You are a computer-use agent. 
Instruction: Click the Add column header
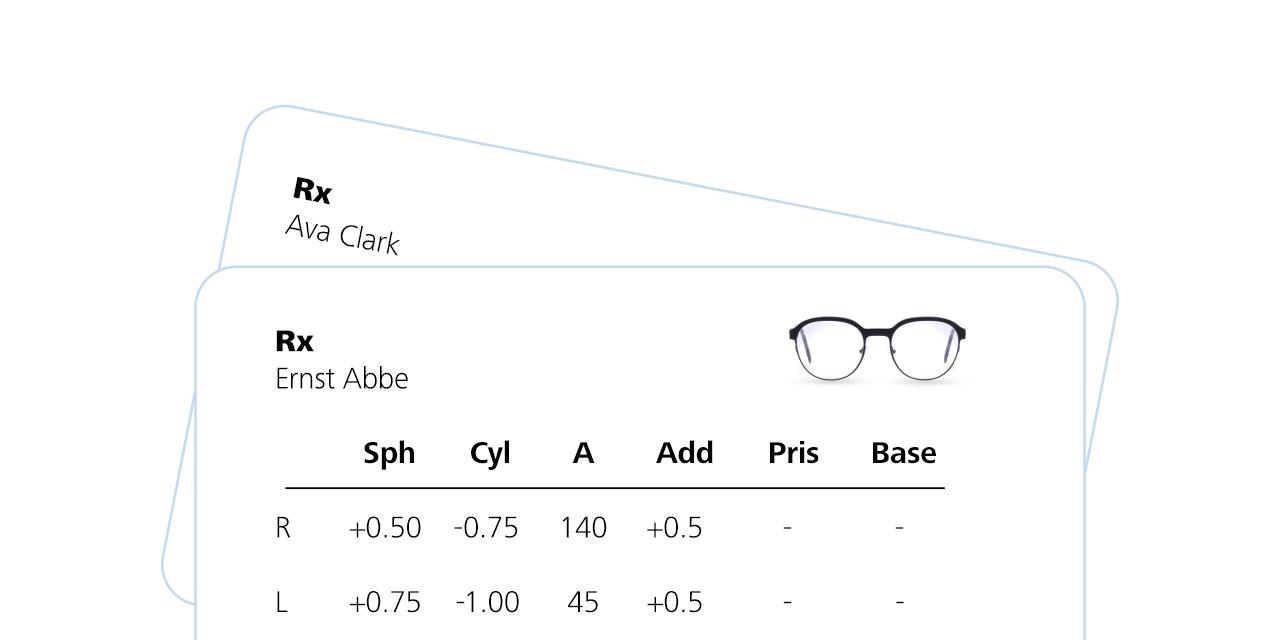click(684, 453)
